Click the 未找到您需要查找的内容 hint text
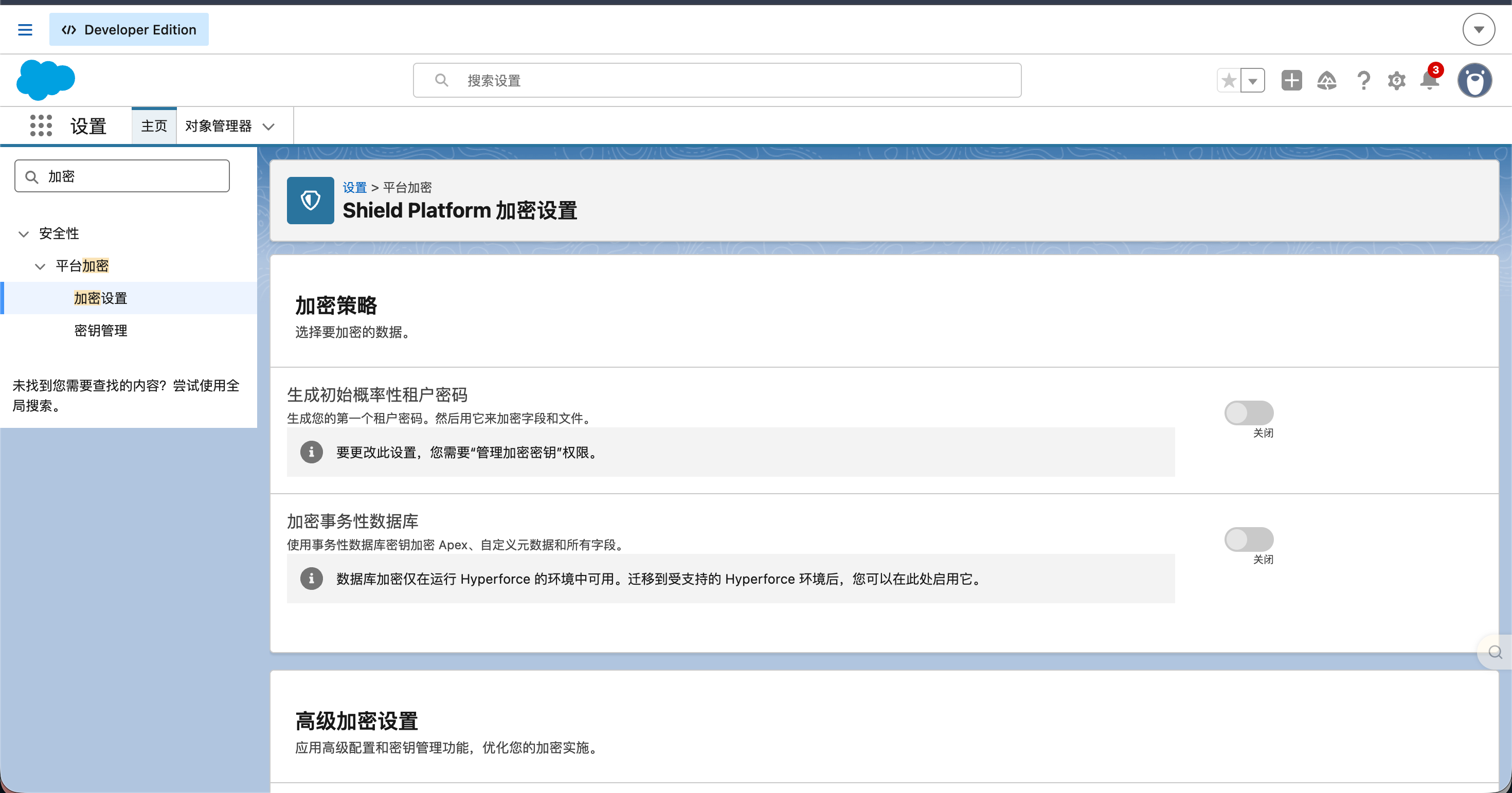This screenshot has width=1512, height=793. tap(125, 395)
